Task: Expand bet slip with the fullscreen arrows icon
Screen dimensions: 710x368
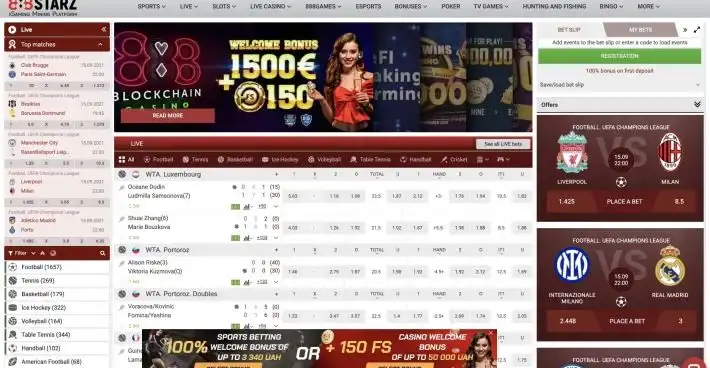Action: [697, 30]
